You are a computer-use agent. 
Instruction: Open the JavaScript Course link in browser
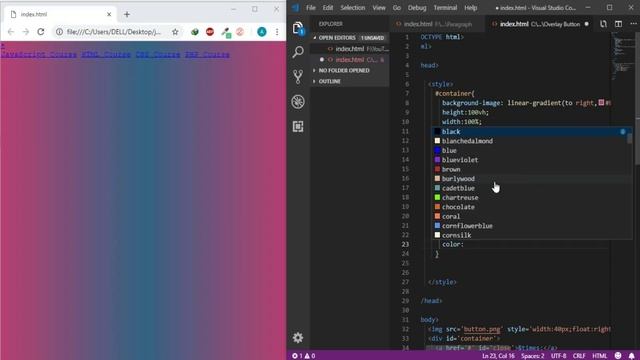38,54
